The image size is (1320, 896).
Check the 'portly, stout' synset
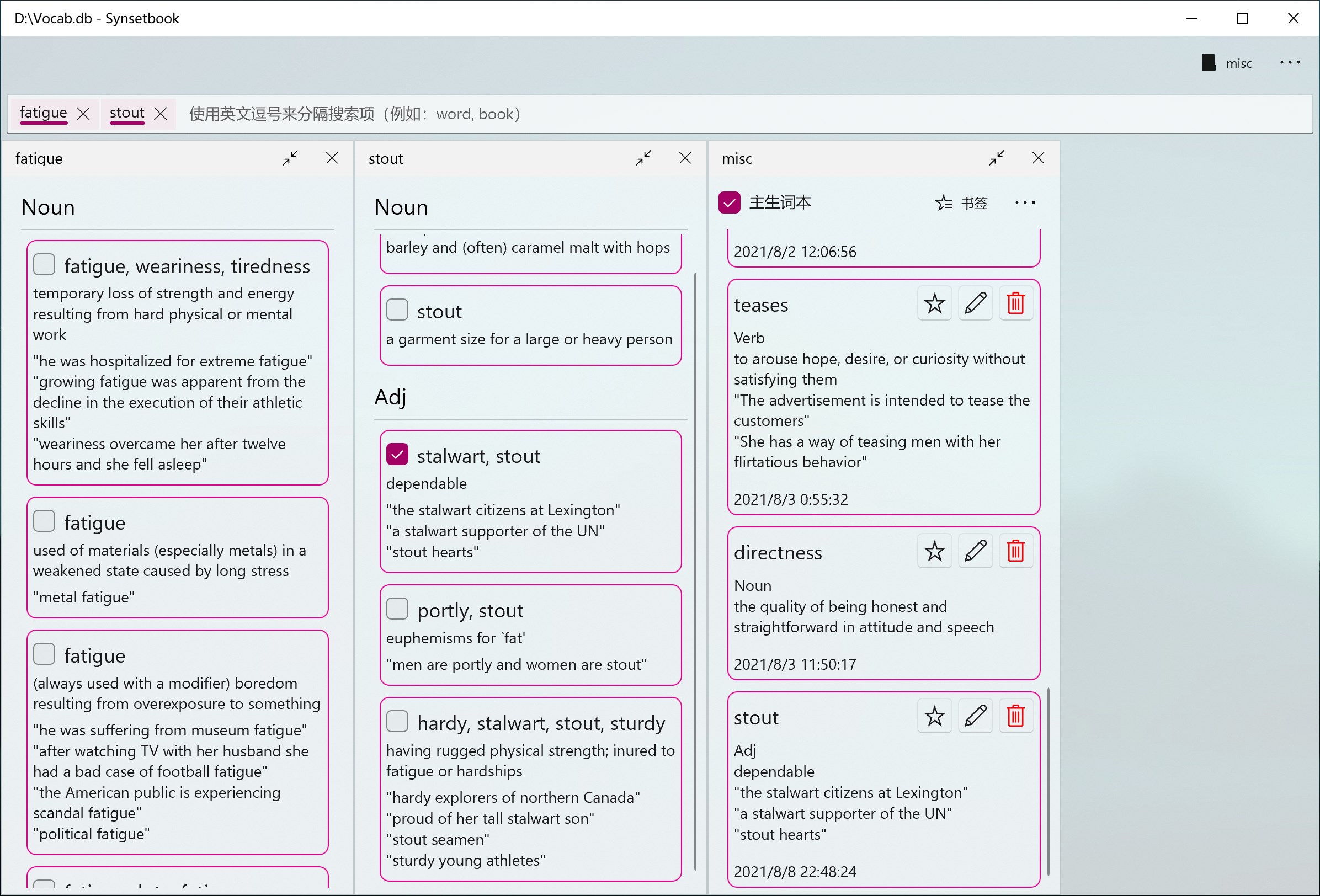(397, 609)
